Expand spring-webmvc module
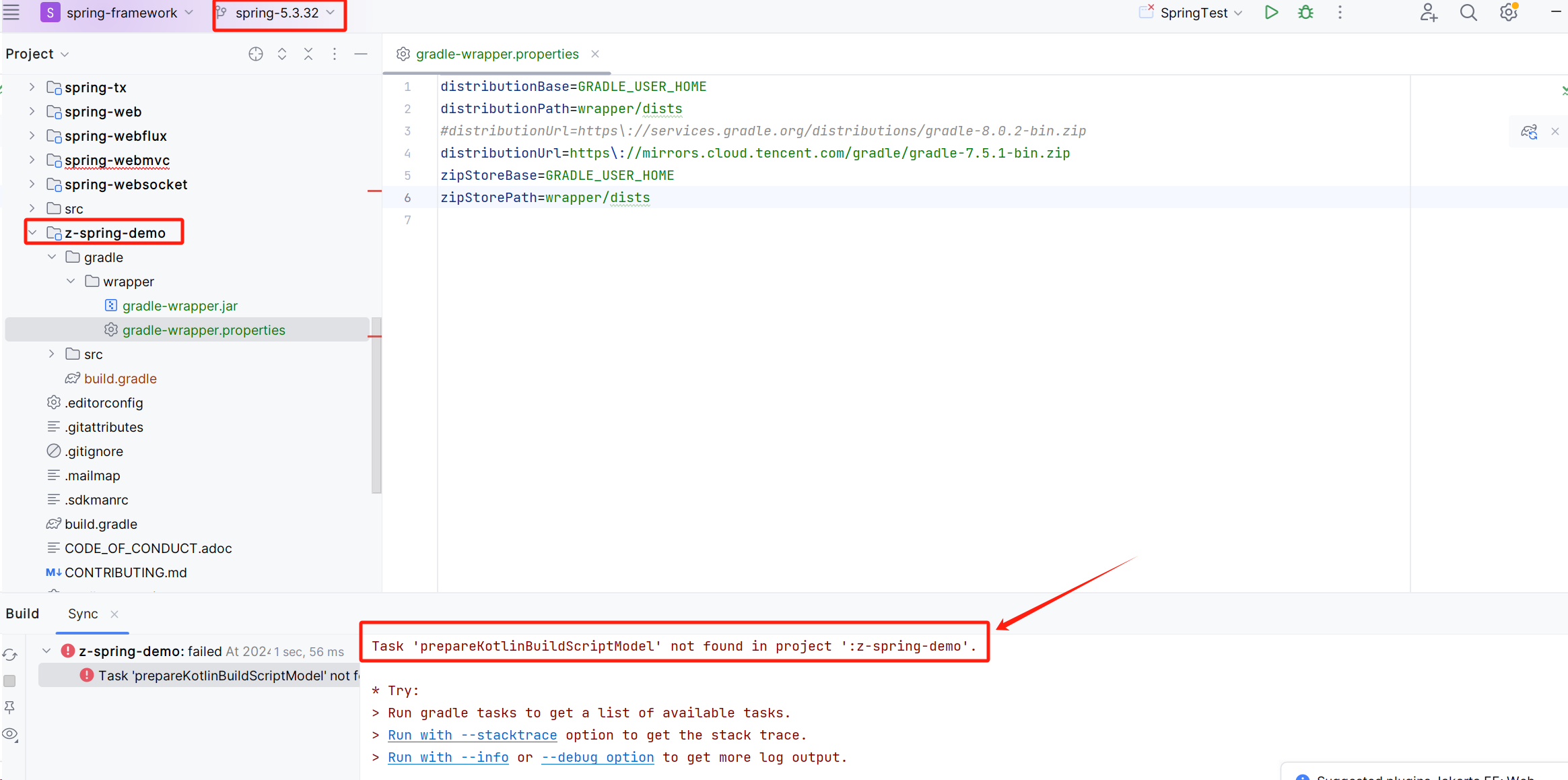Screen dimensions: 1568x780 click(32, 160)
